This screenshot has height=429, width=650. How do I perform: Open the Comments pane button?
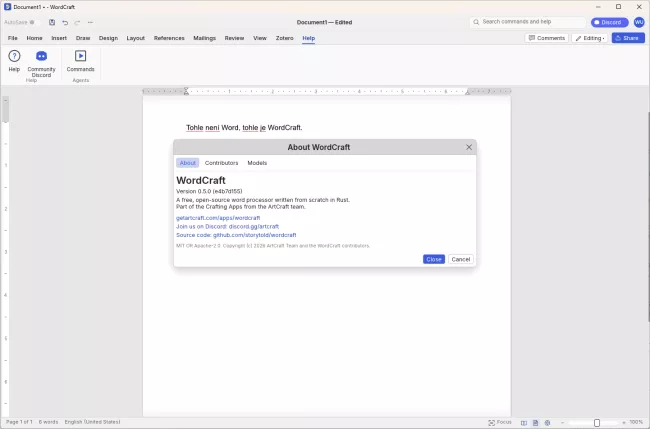pos(546,38)
